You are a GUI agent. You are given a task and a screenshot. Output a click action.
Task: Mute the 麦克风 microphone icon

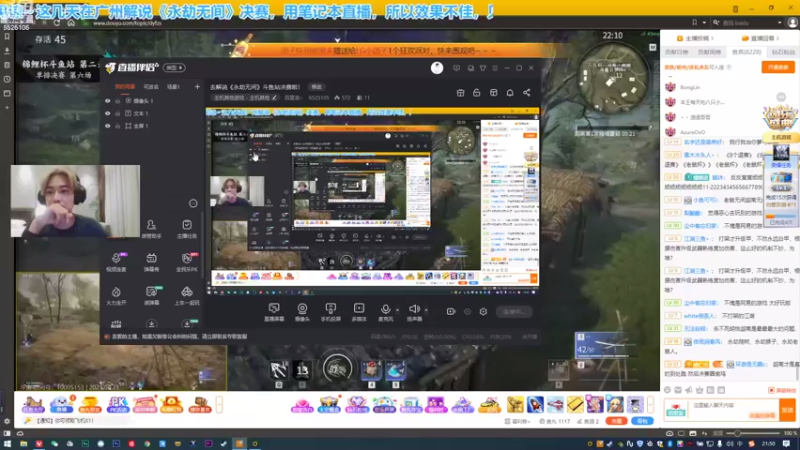click(386, 309)
